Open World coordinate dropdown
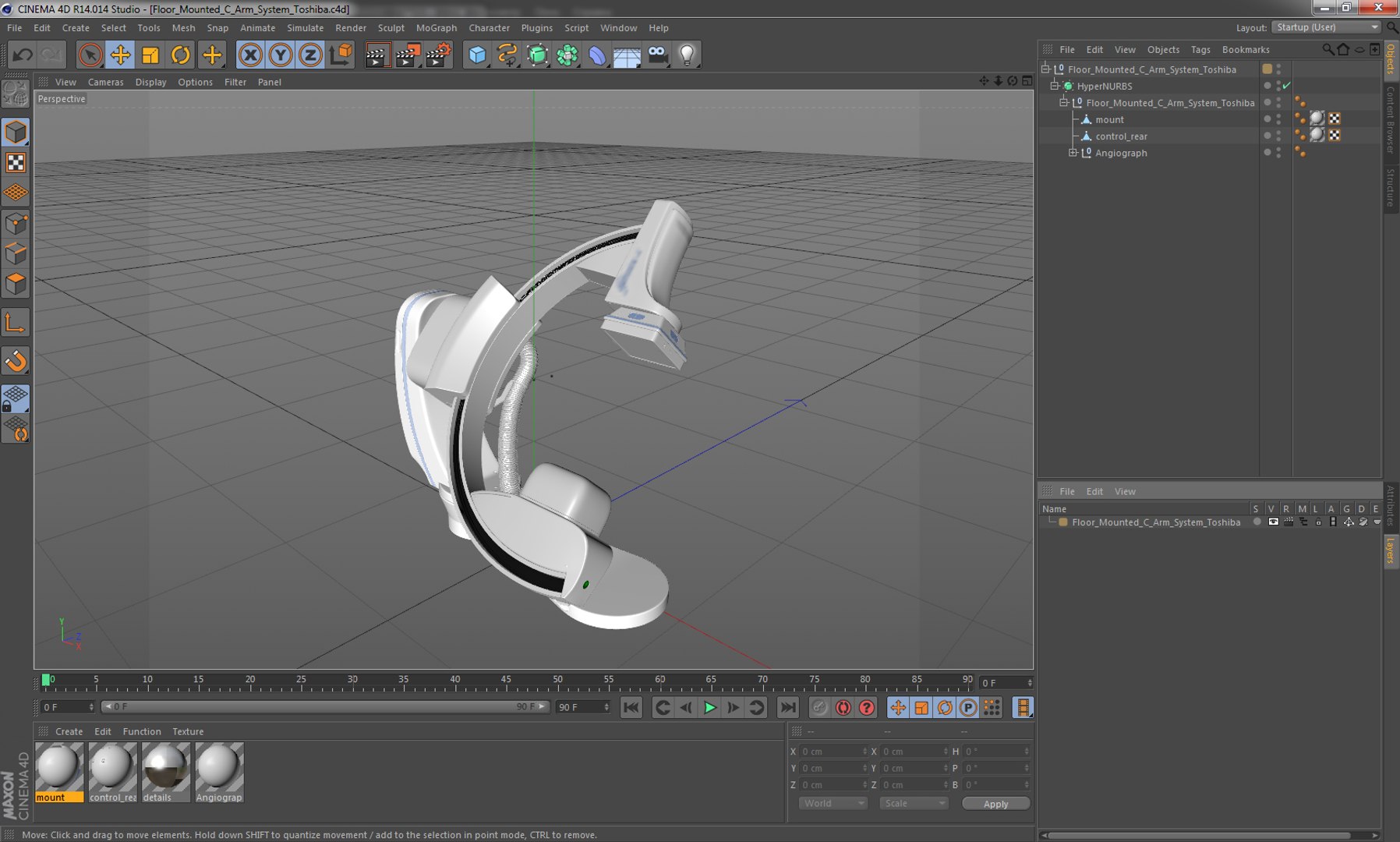The image size is (1400, 842). pyautogui.click(x=833, y=804)
